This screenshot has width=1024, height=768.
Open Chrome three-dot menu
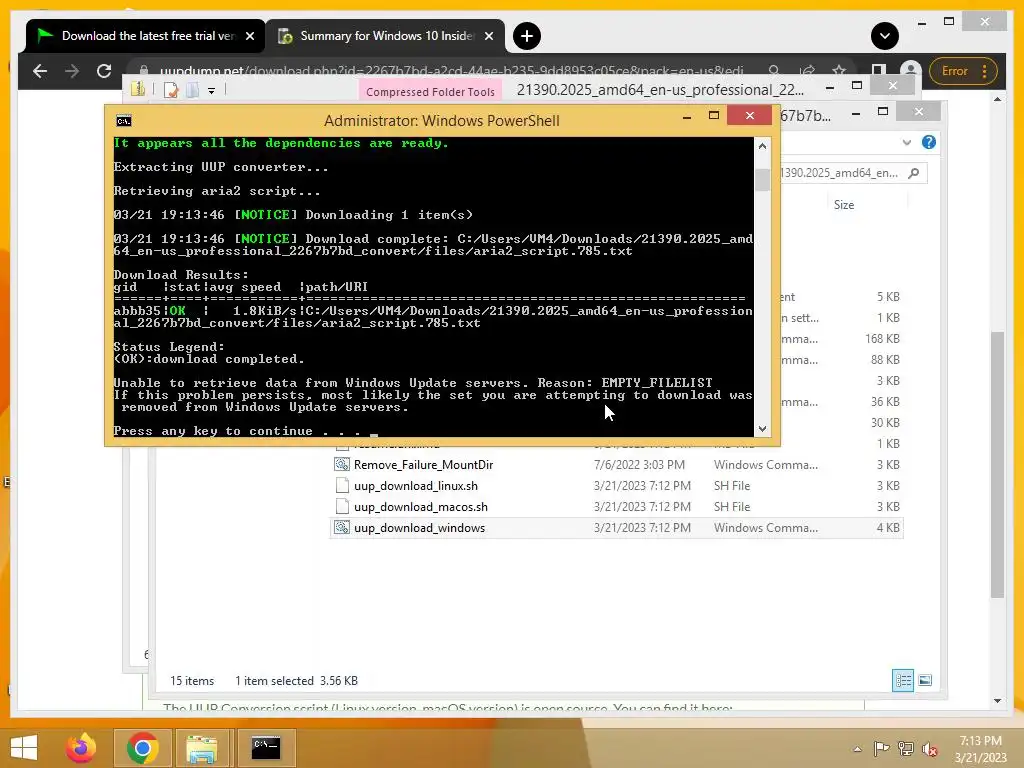[984, 71]
